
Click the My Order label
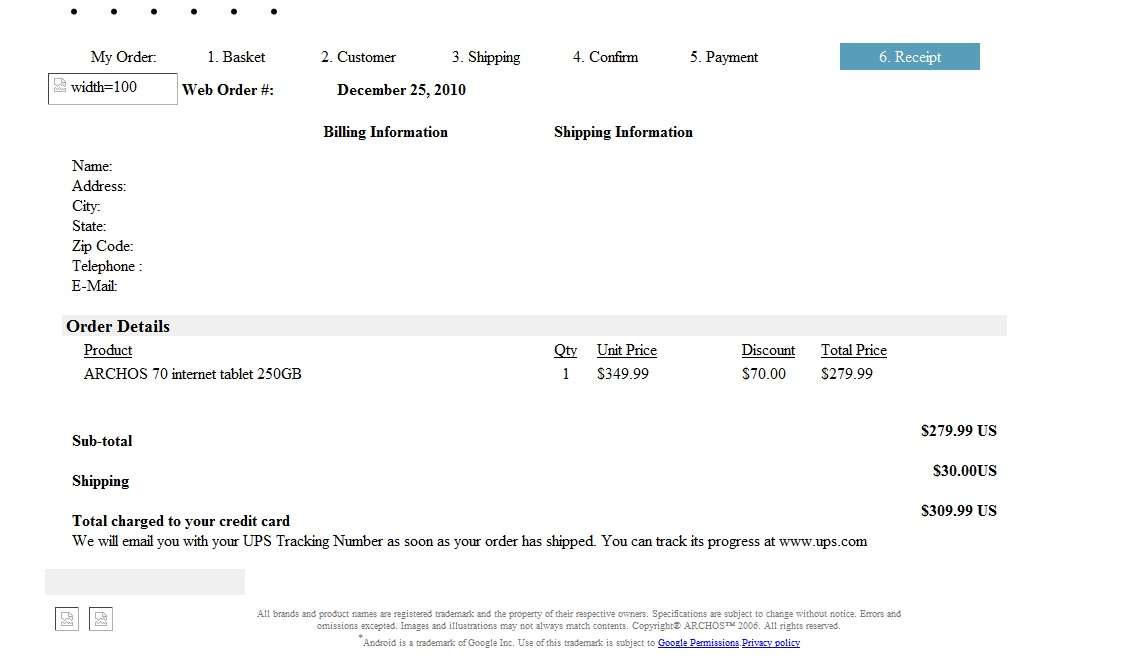(x=123, y=57)
